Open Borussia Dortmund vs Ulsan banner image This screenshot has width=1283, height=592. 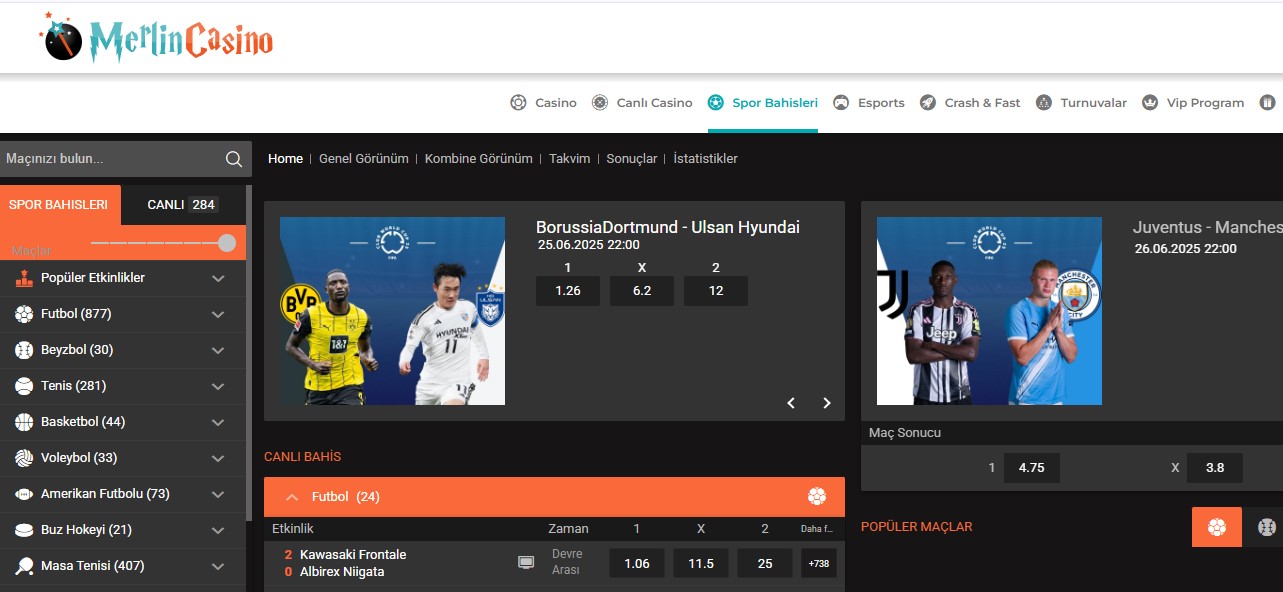(x=392, y=311)
